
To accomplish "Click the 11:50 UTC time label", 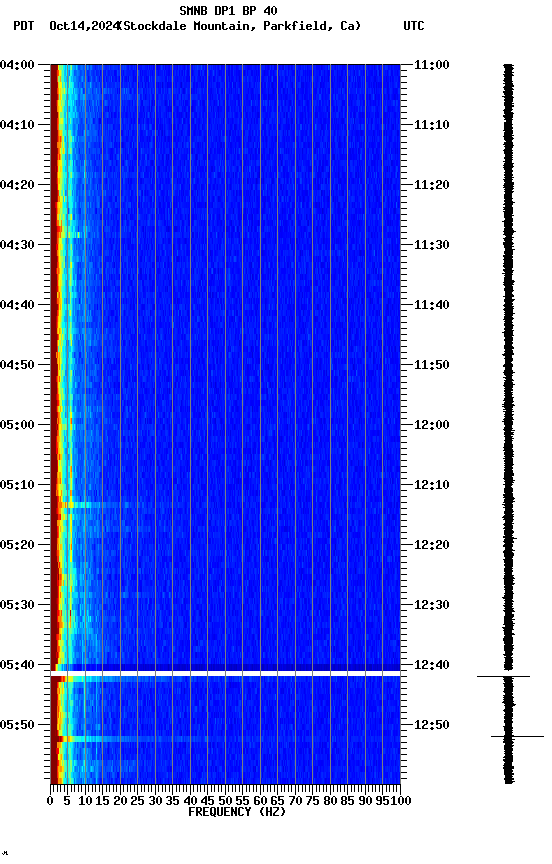I will 432,365.
